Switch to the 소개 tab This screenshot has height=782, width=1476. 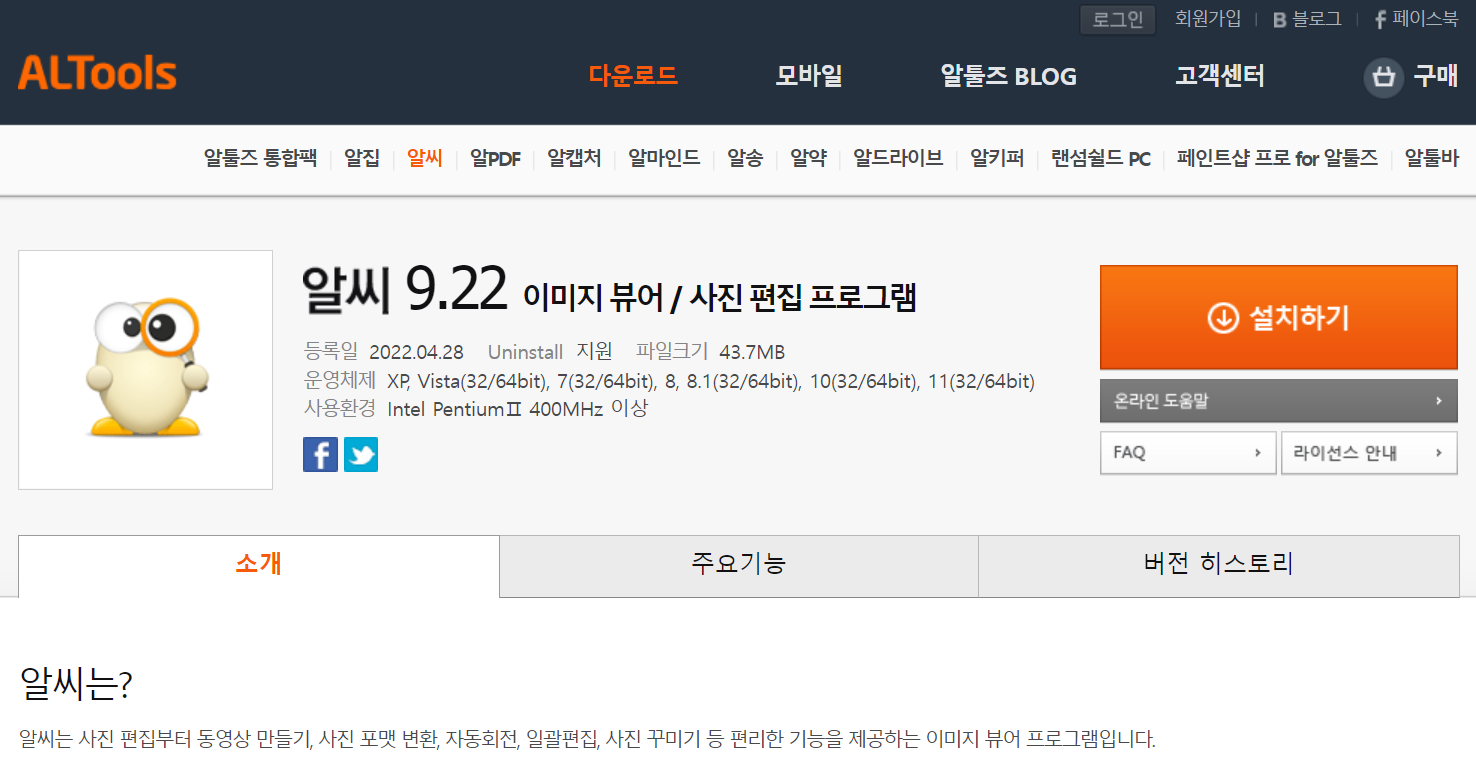pyautogui.click(x=259, y=565)
